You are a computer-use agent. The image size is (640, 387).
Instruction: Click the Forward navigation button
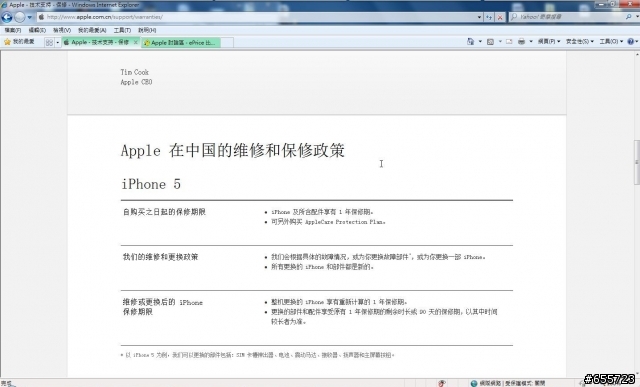20,17
